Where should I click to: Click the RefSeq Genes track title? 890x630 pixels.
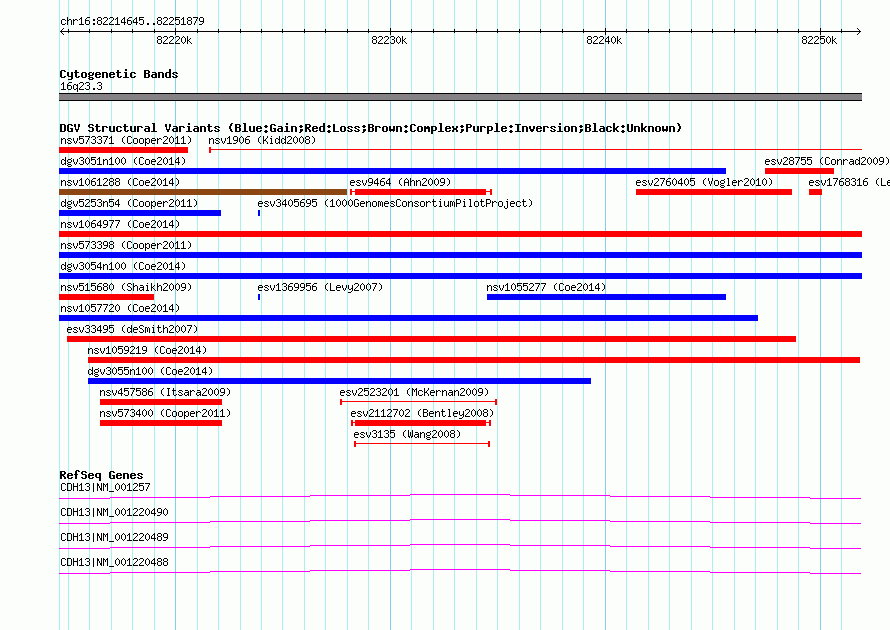pyautogui.click(x=101, y=475)
